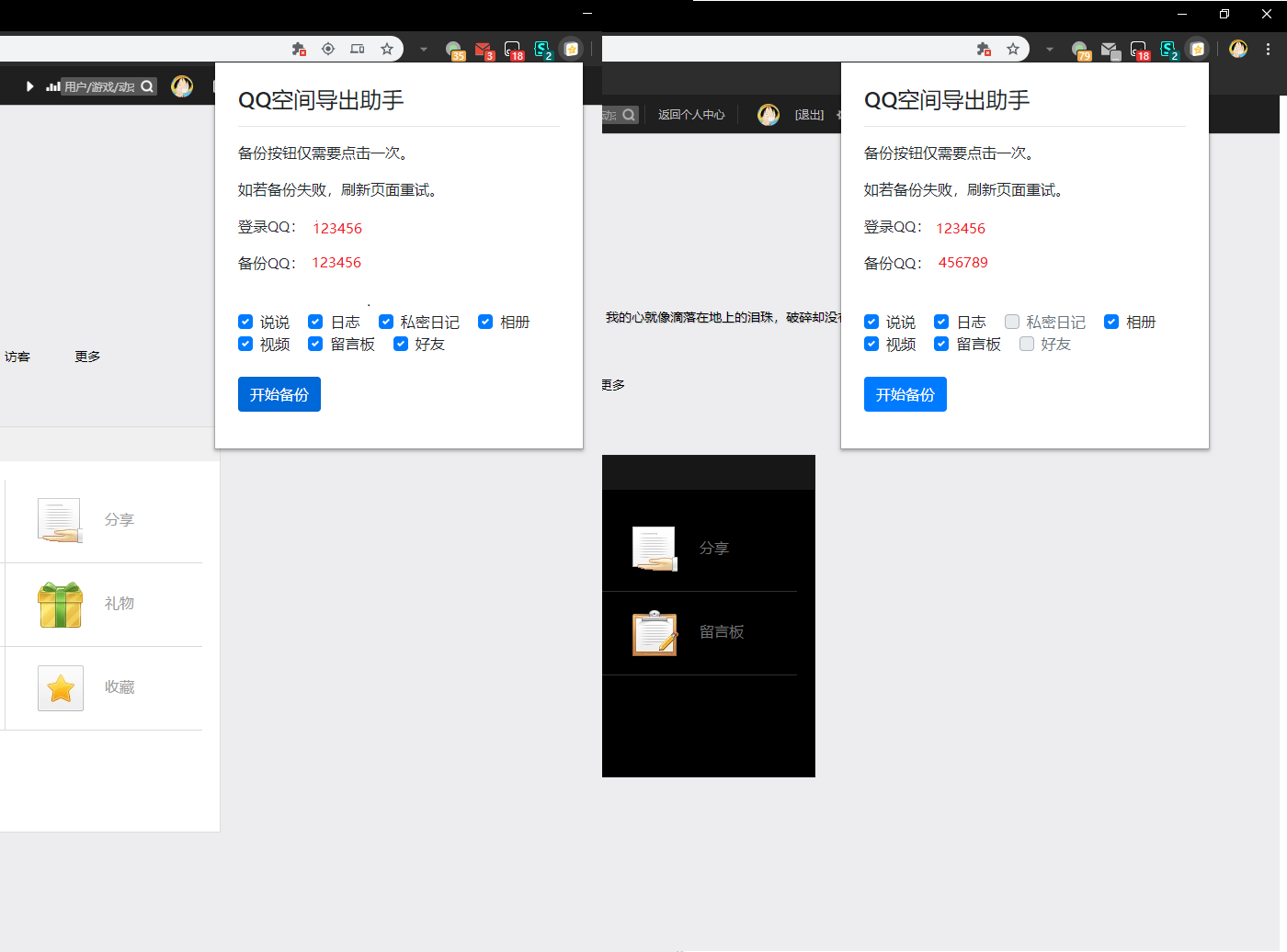The width and height of the screenshot is (1287, 952).
Task: Open 更多 menu in left window
Action: (x=88, y=357)
